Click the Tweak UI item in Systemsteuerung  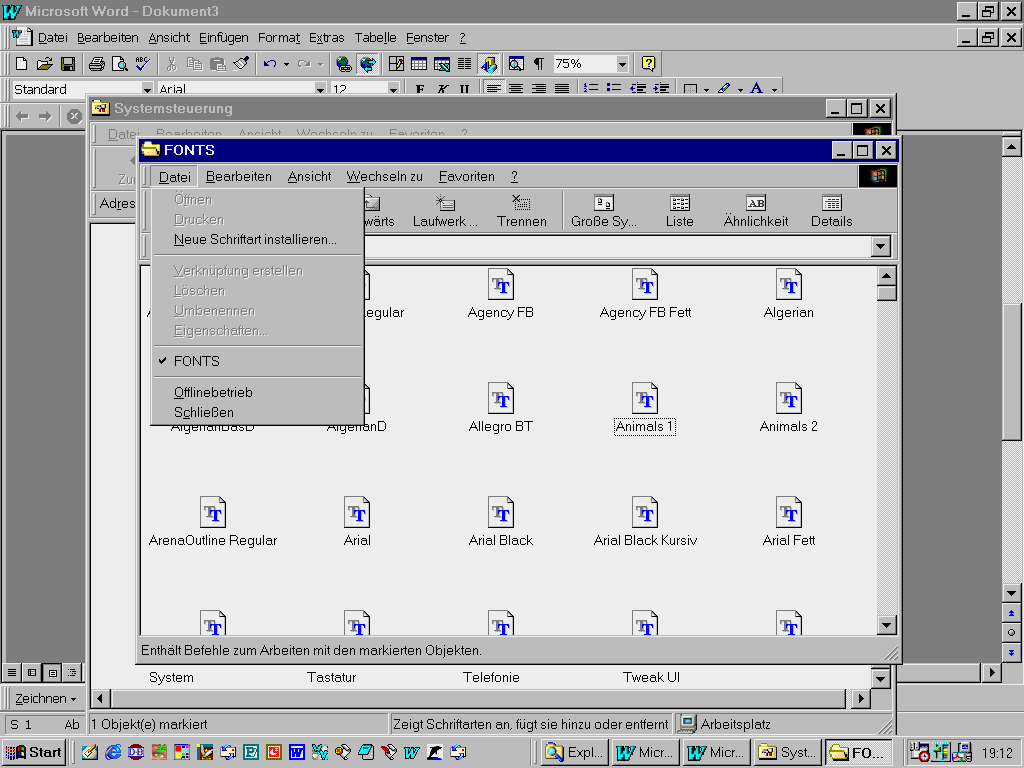click(651, 677)
